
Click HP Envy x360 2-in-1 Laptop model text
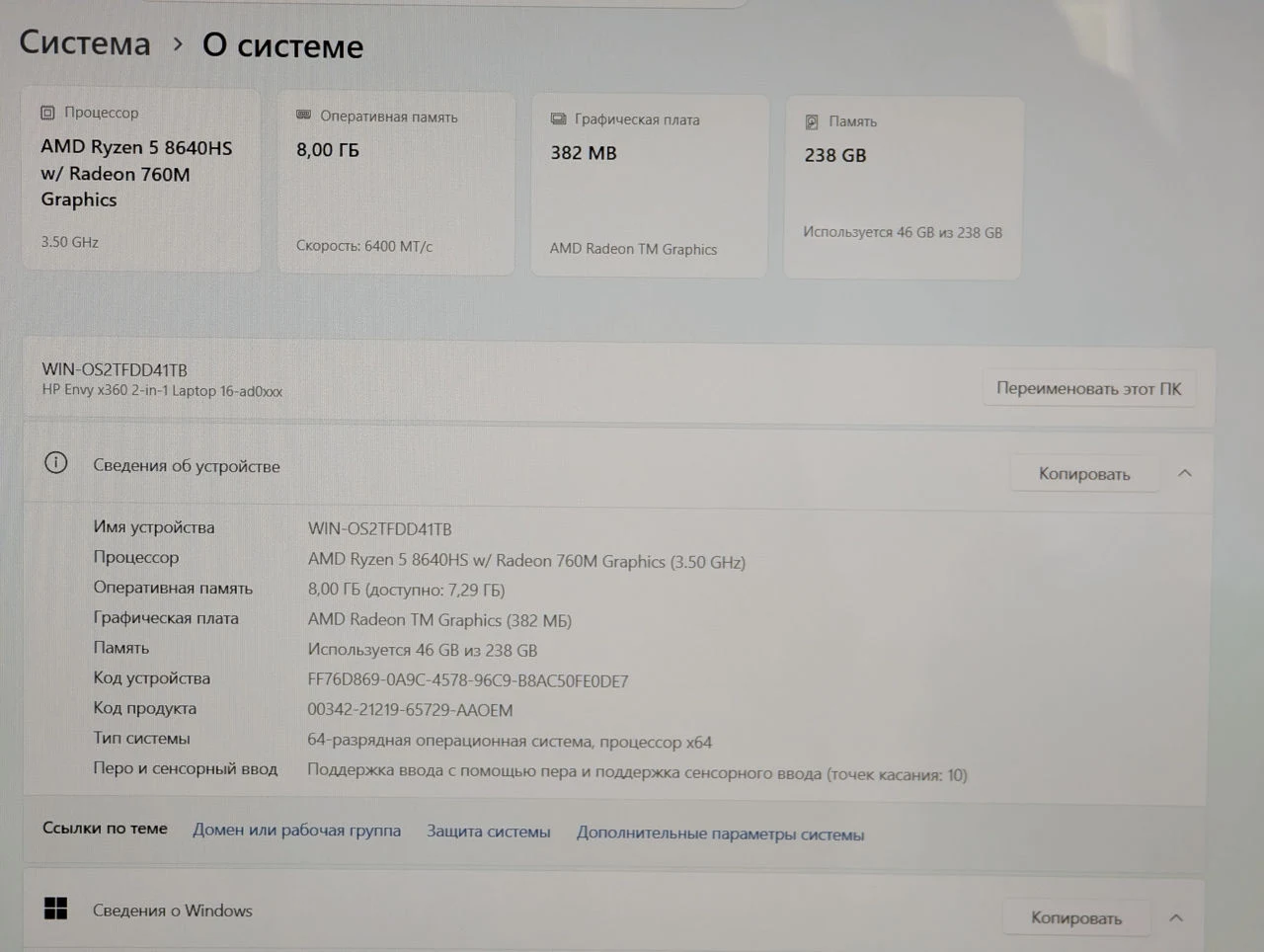tap(162, 390)
